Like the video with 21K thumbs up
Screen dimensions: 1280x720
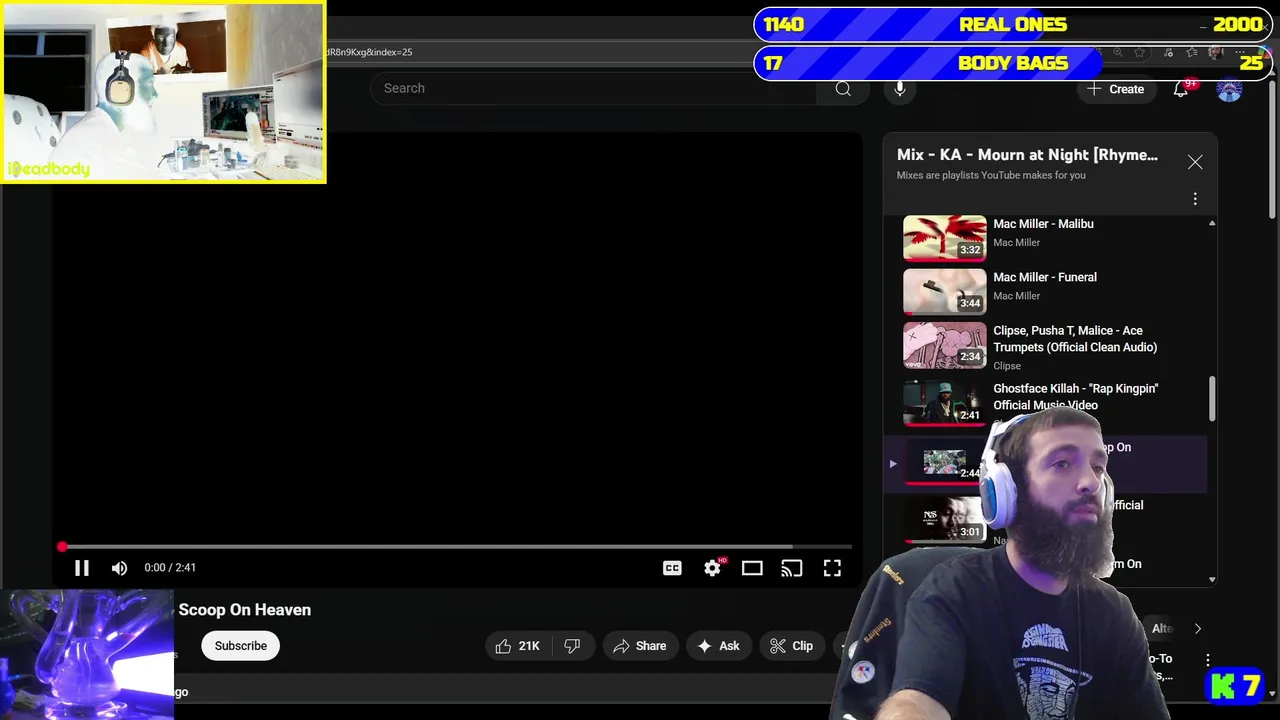pos(517,646)
